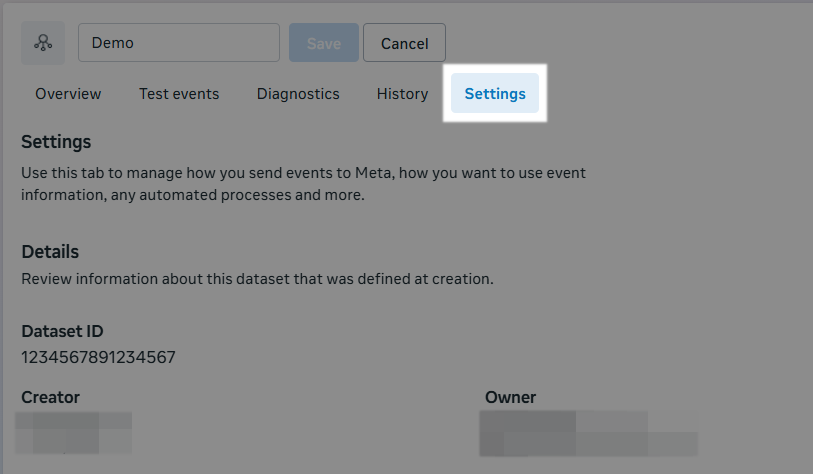View the History tab
The height and width of the screenshot is (474, 813).
pyautogui.click(x=402, y=94)
